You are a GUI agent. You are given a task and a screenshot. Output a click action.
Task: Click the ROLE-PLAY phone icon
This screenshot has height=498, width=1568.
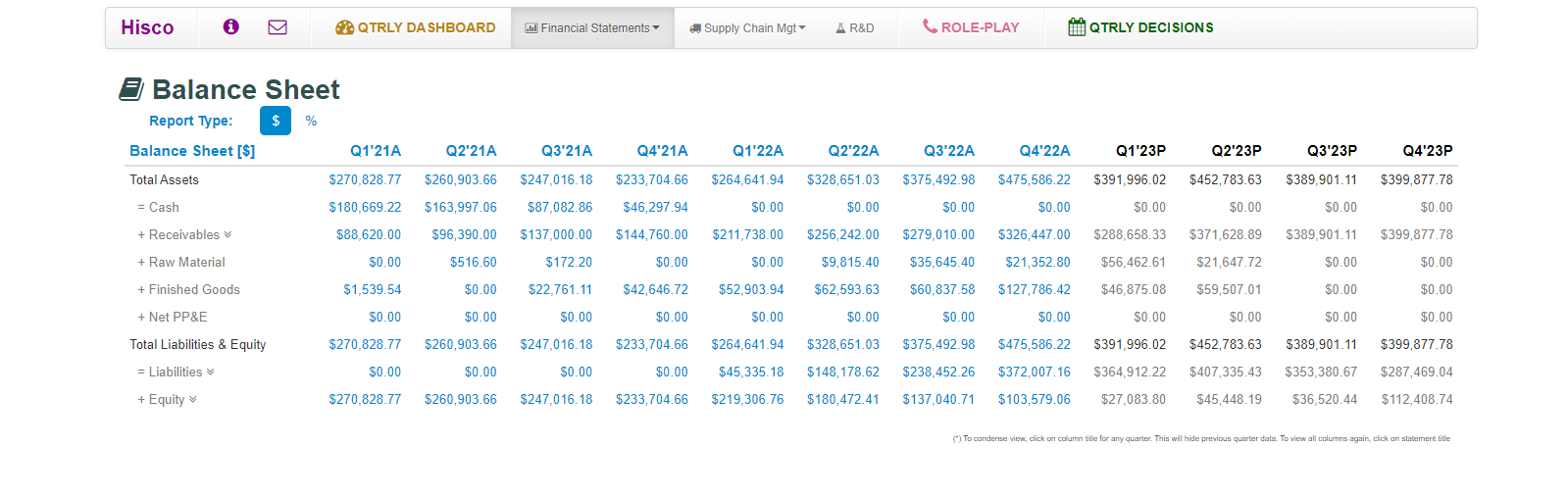point(930,26)
